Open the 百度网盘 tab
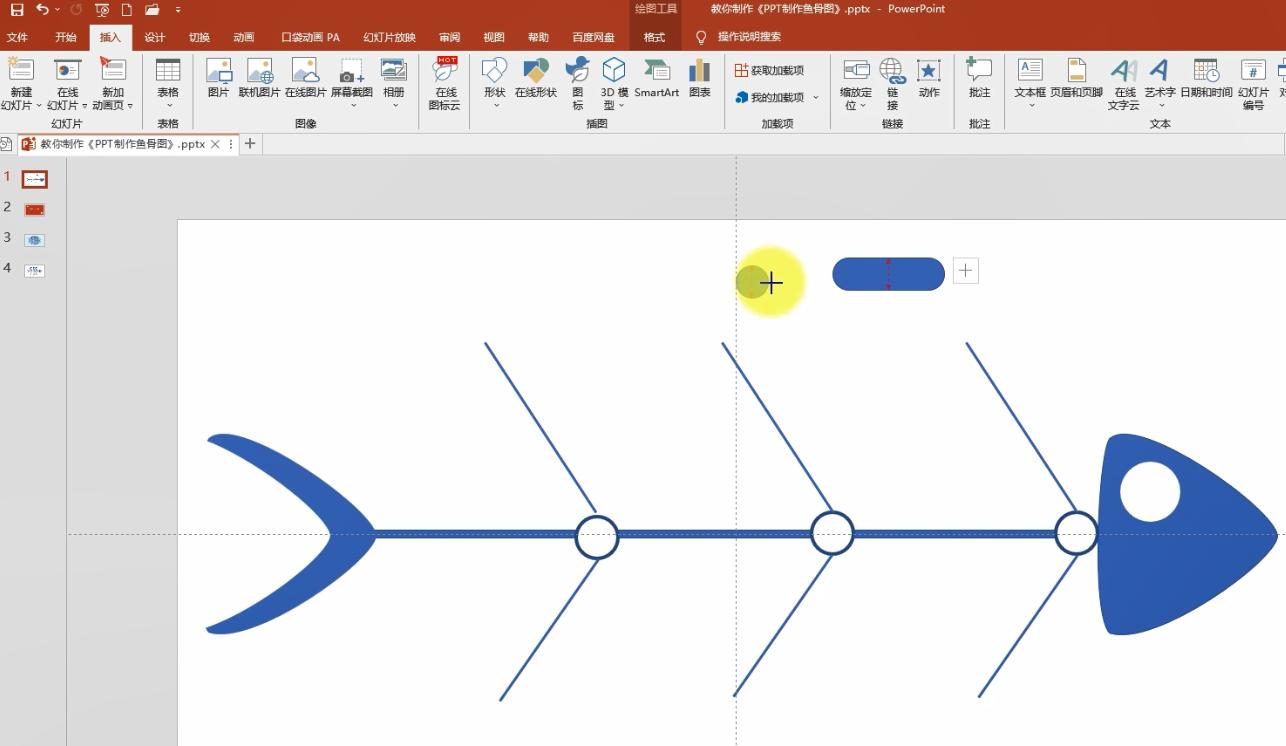Image resolution: width=1286 pixels, height=746 pixels. tap(594, 37)
